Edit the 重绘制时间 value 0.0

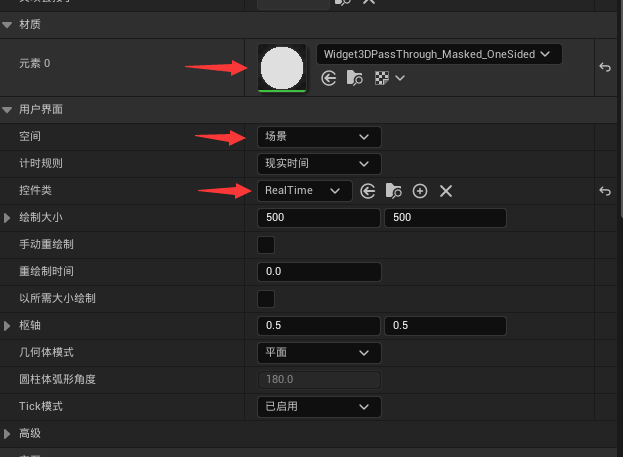tap(319, 272)
